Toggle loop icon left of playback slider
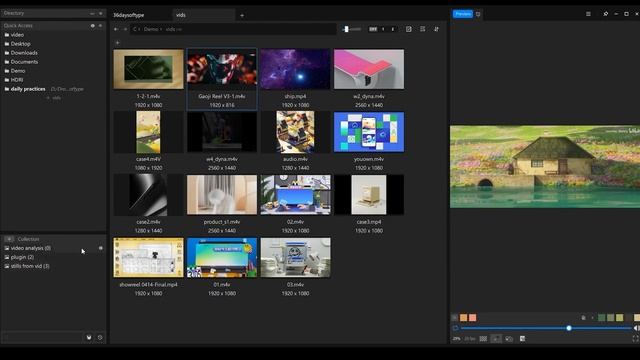 point(456,328)
